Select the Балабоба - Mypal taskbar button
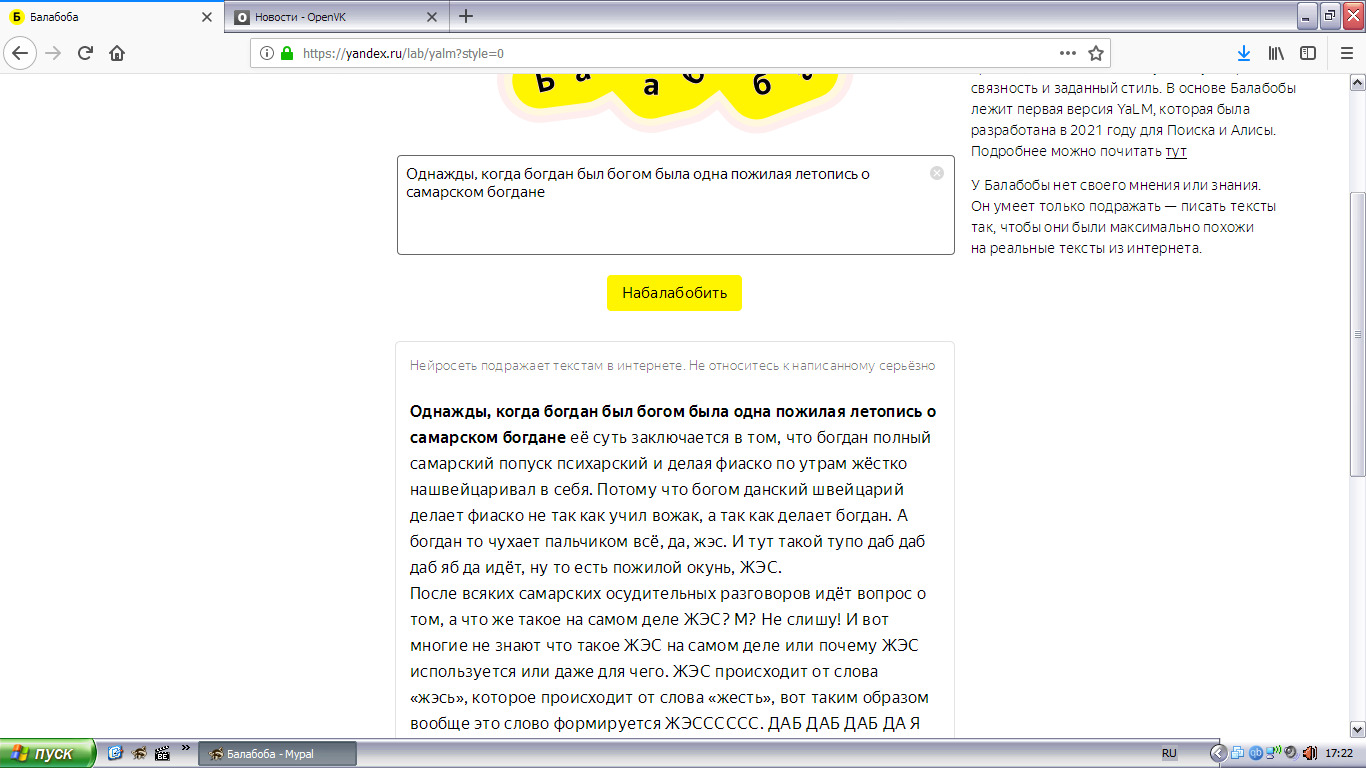 pos(278,754)
